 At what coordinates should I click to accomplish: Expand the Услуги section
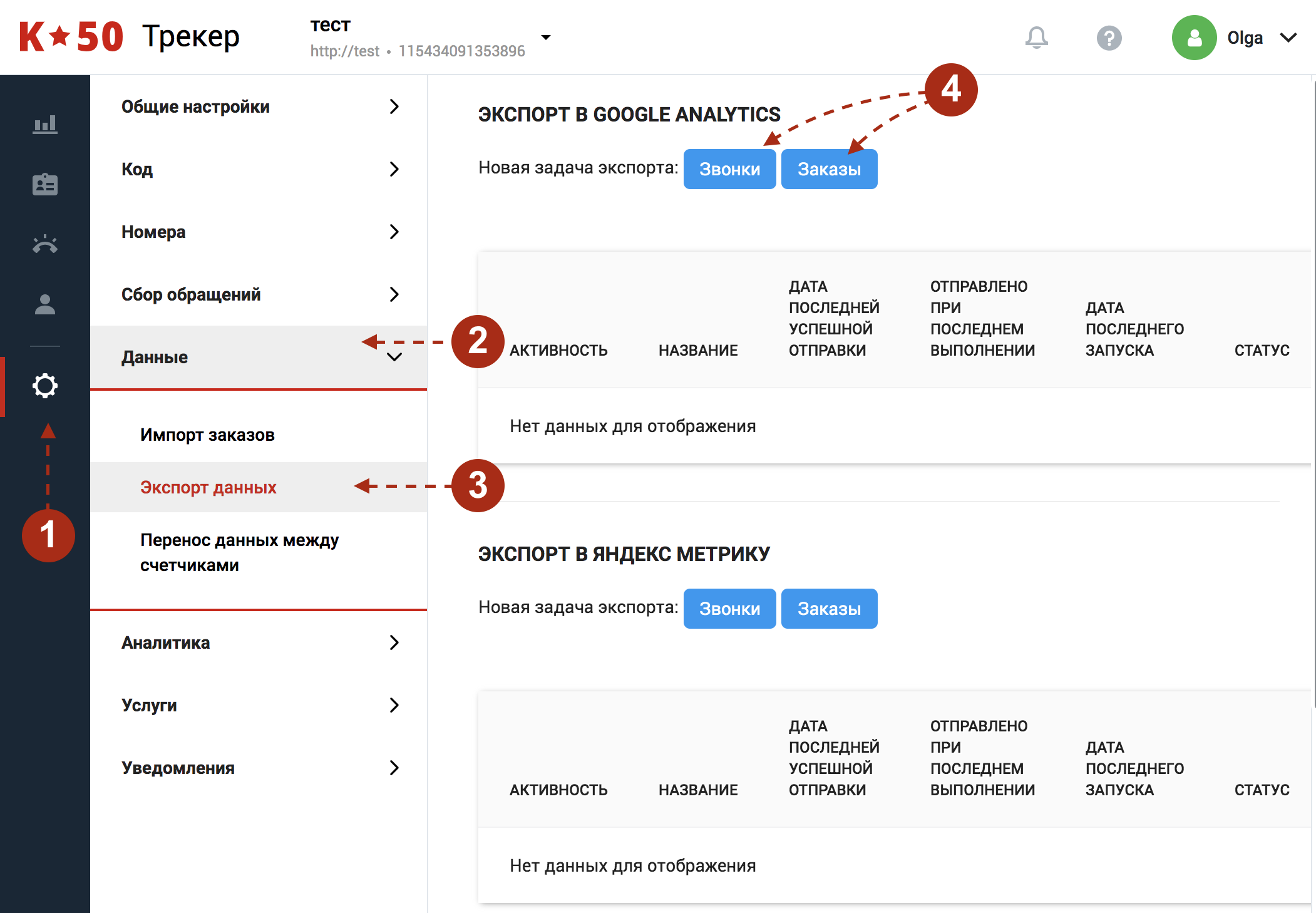(259, 705)
